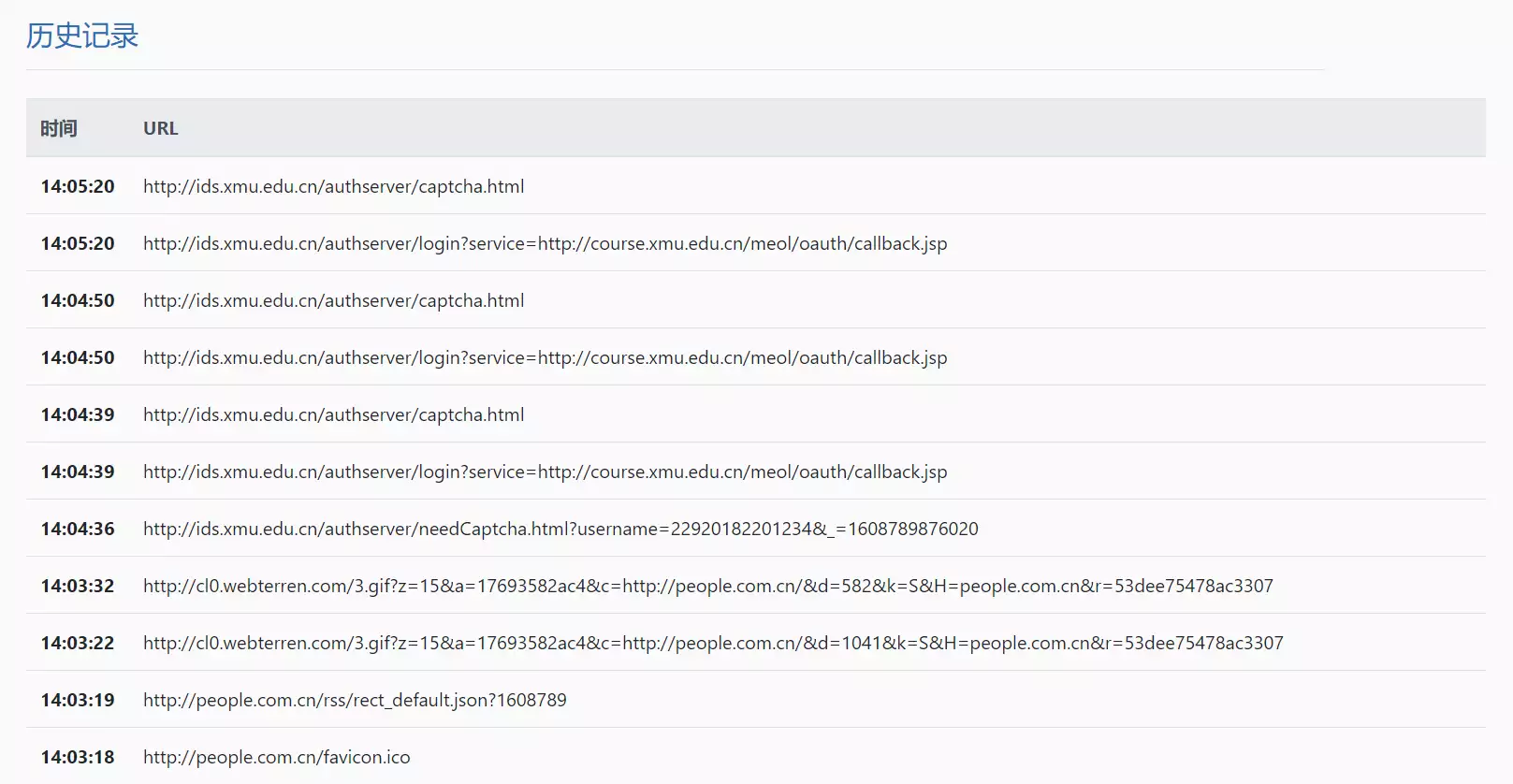Select the 14:03:32 timestamp cell
1513x784 pixels.
(78, 586)
